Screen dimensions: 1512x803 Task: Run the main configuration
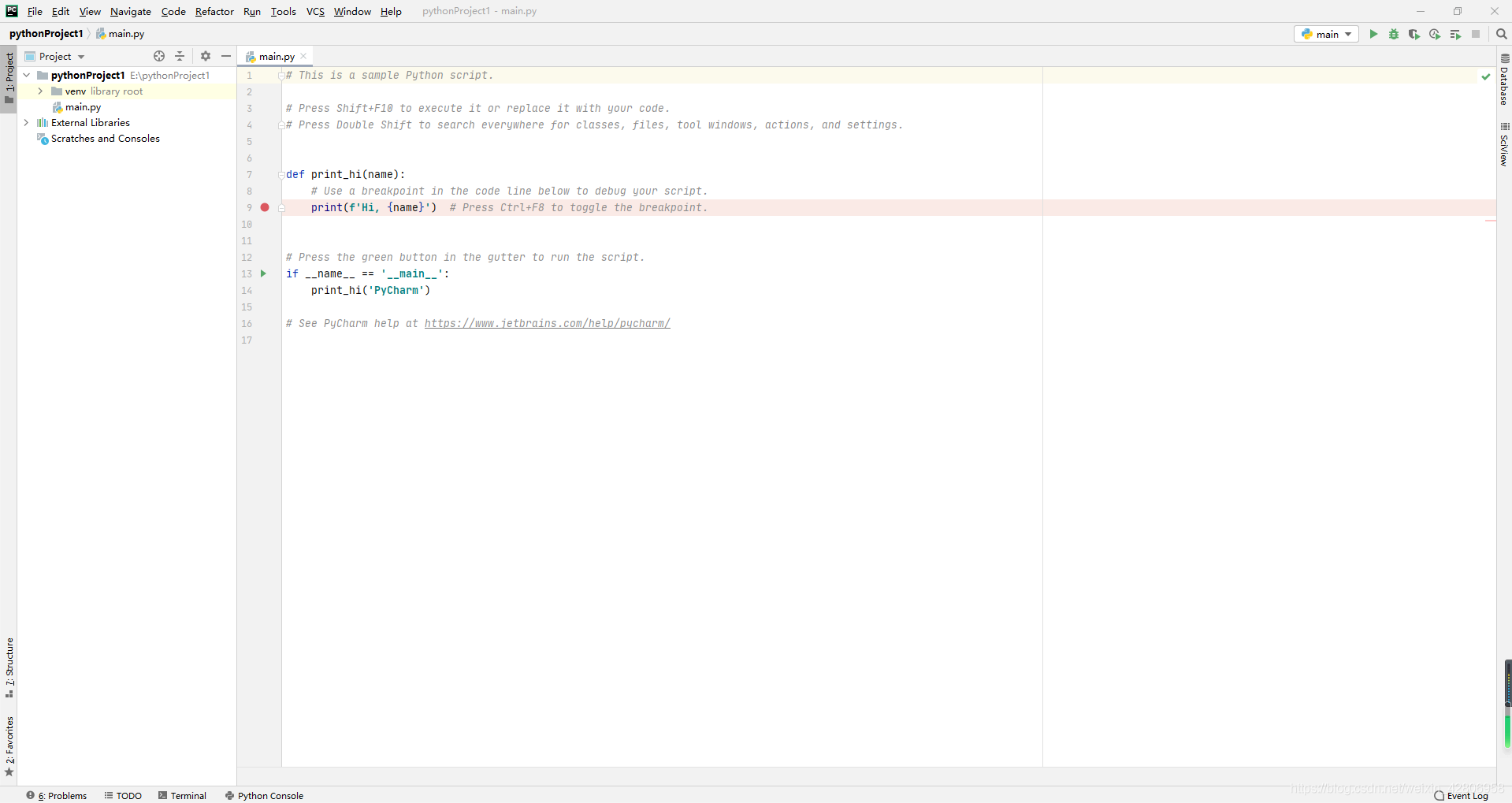1373,34
